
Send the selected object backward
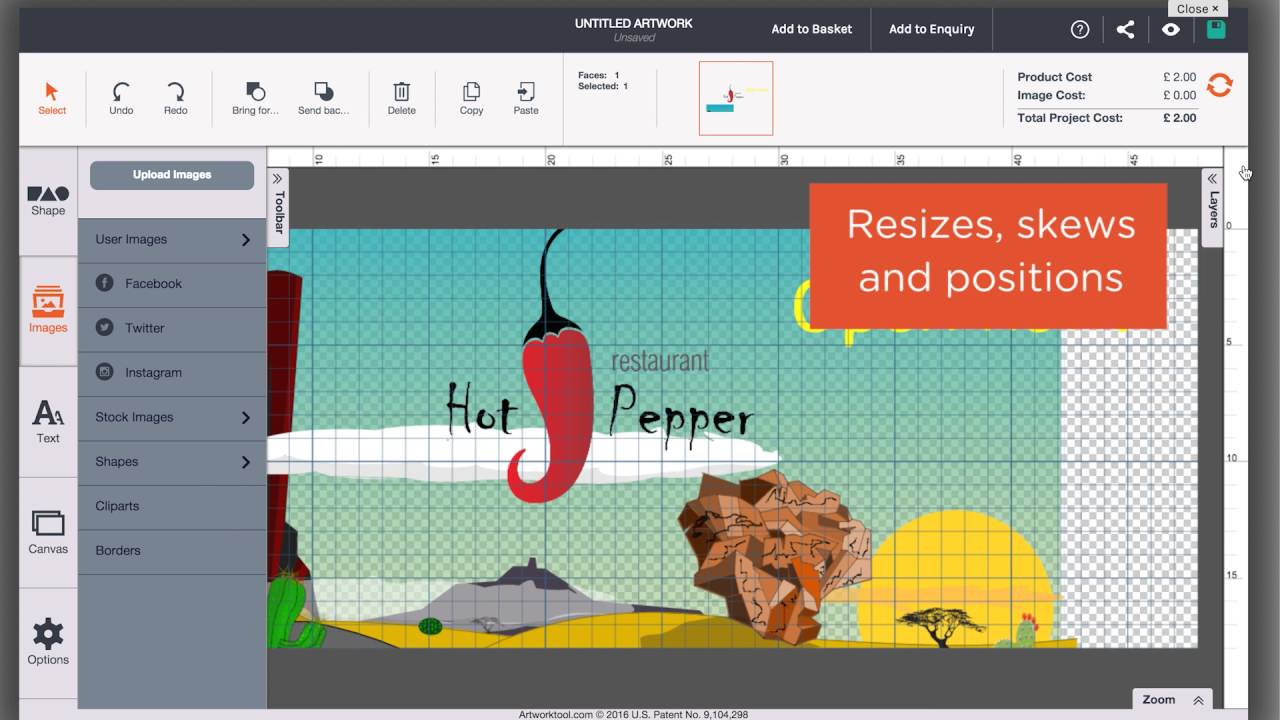[323, 99]
